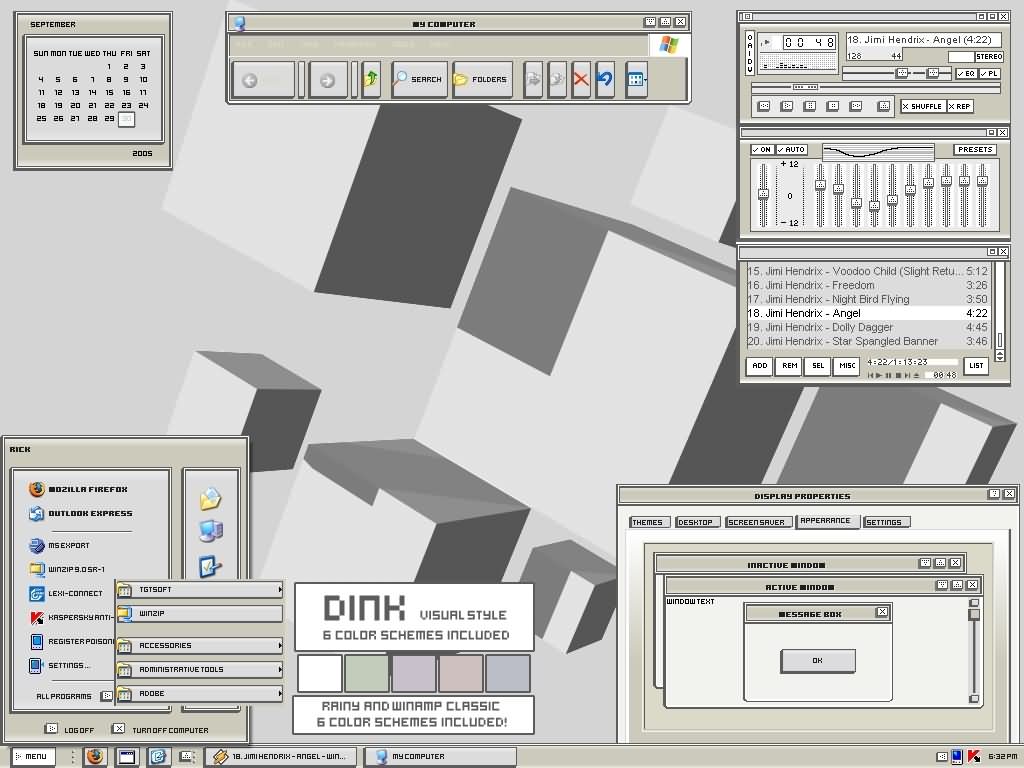
Task: Toggle the equalizer ON checkbox
Action: pyautogui.click(x=761, y=150)
